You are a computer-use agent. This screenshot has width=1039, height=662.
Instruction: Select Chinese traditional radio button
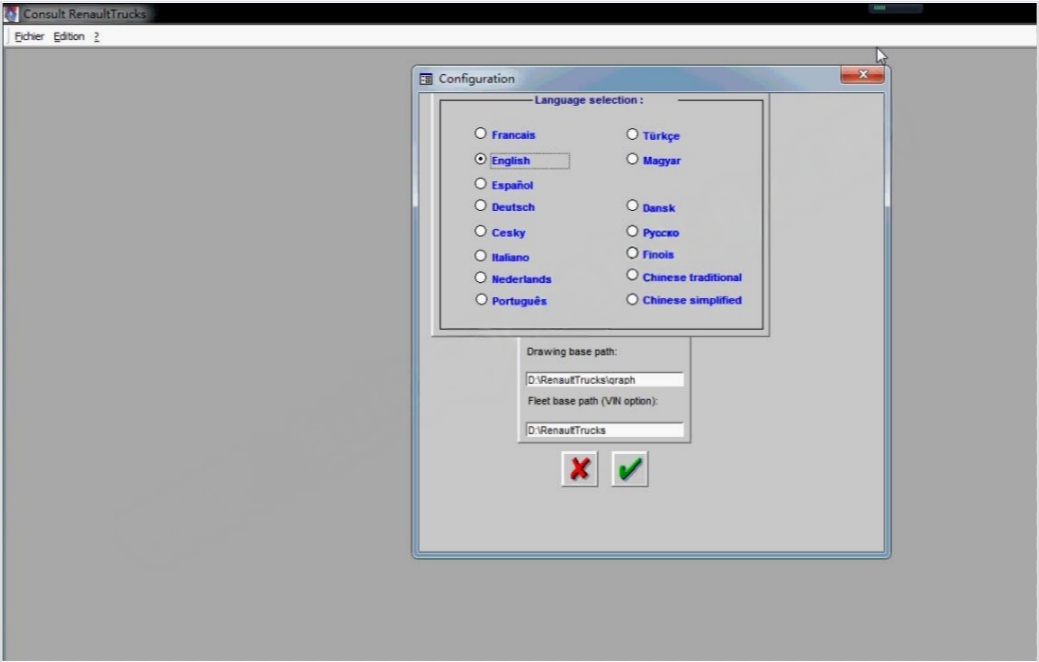(632, 275)
